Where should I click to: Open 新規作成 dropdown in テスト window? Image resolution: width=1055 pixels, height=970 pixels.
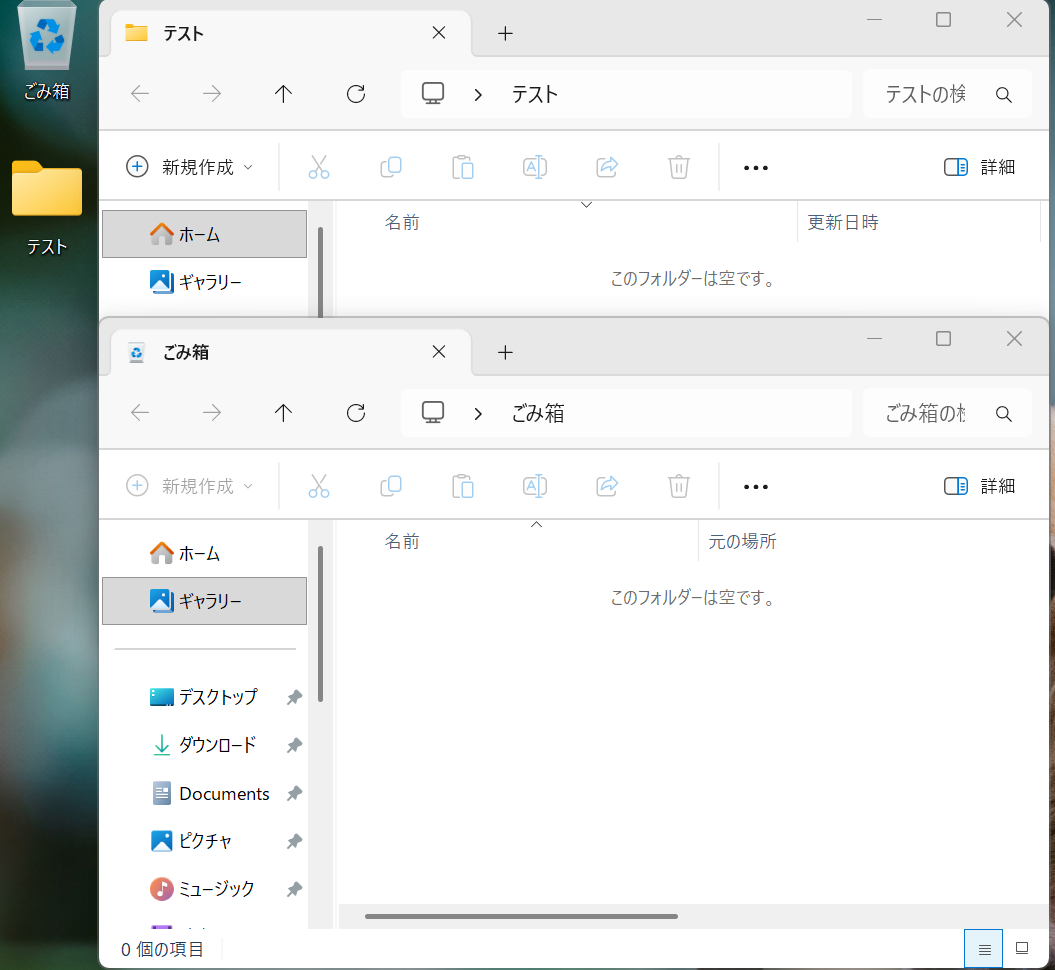(x=190, y=167)
